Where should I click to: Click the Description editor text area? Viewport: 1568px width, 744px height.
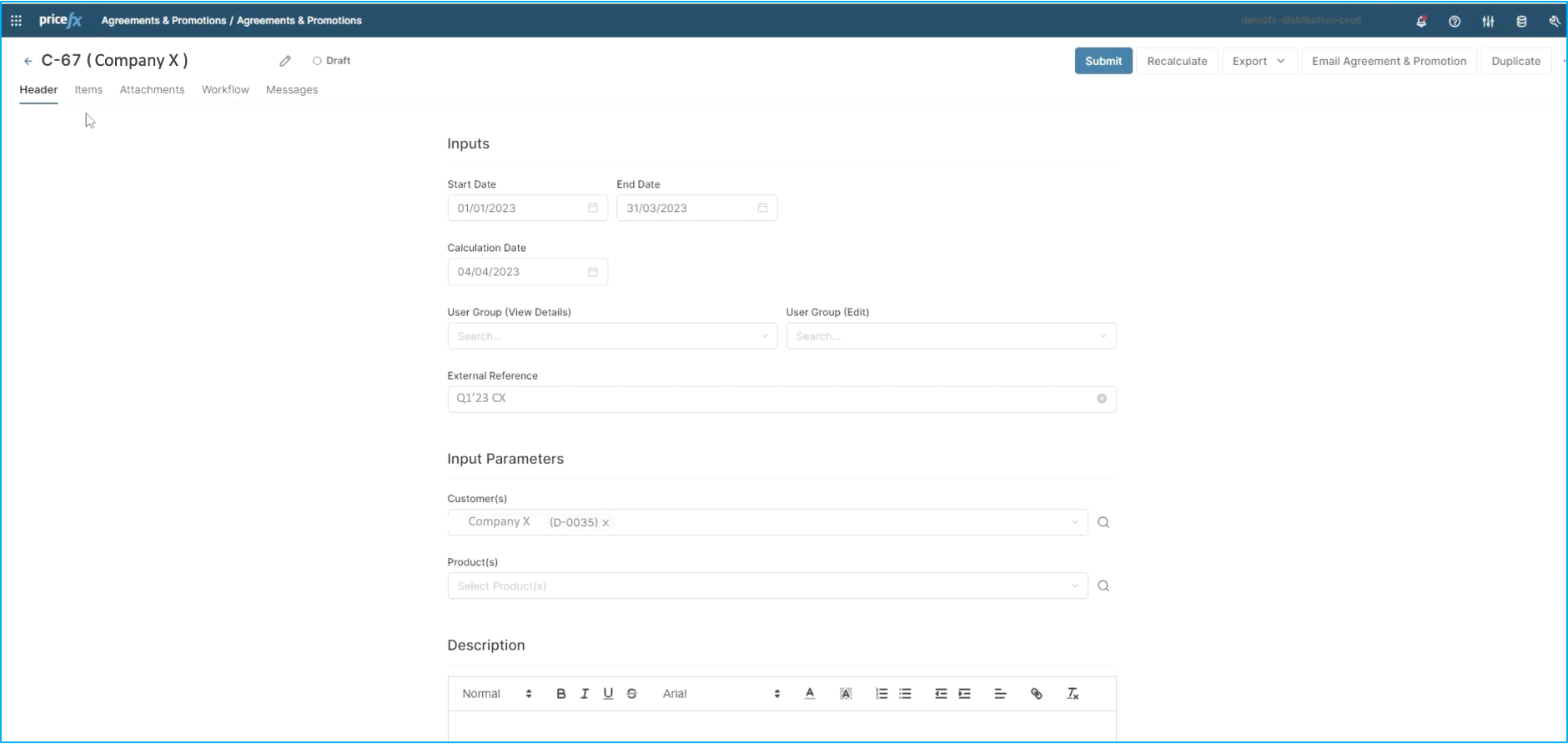pyautogui.click(x=781, y=726)
